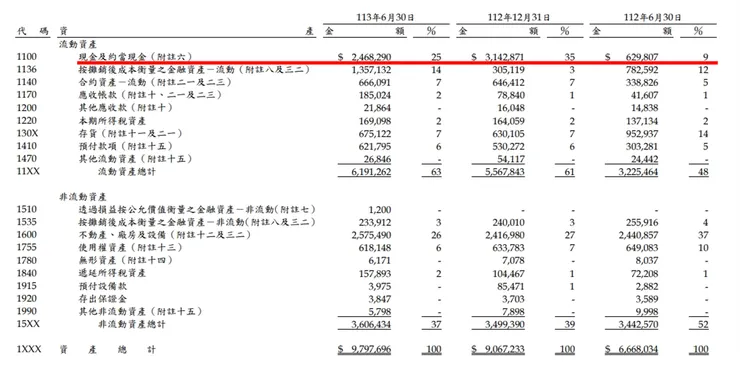This screenshot has width=740, height=366.
Task: Select account code 1510
Action: [x=27, y=209]
